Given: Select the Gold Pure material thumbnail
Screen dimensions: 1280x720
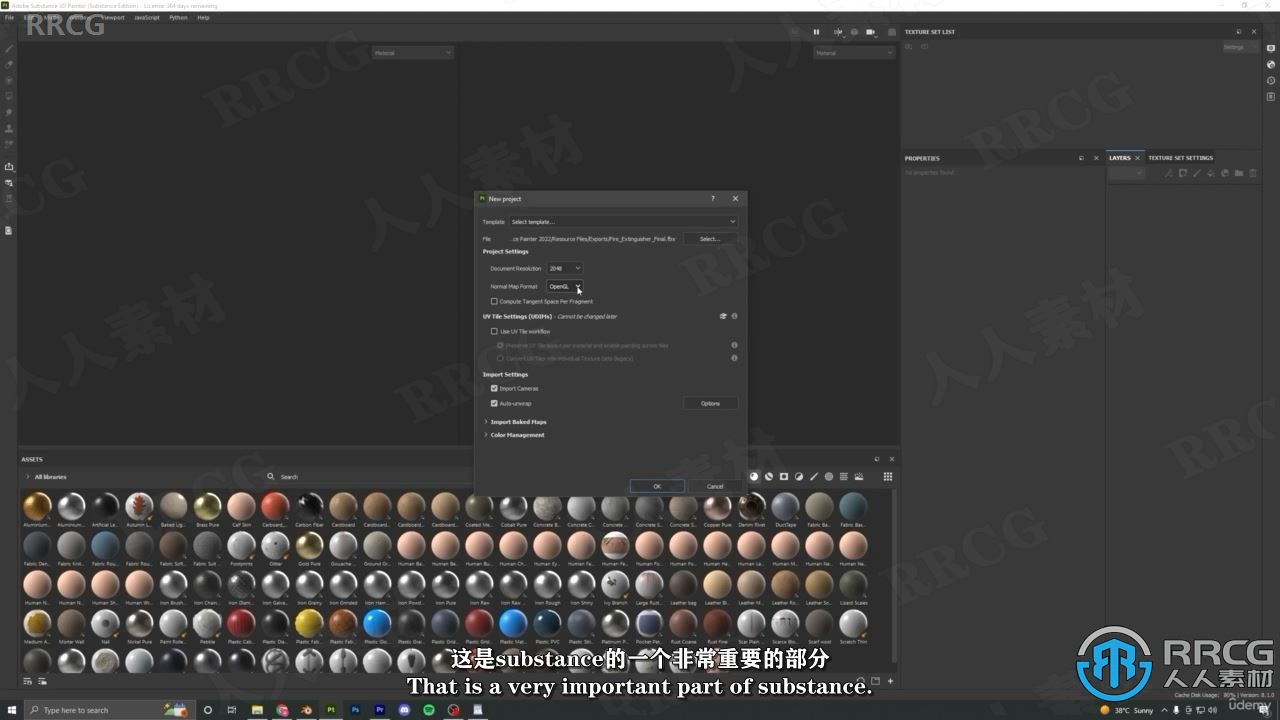Looking at the screenshot, I should [x=309, y=546].
